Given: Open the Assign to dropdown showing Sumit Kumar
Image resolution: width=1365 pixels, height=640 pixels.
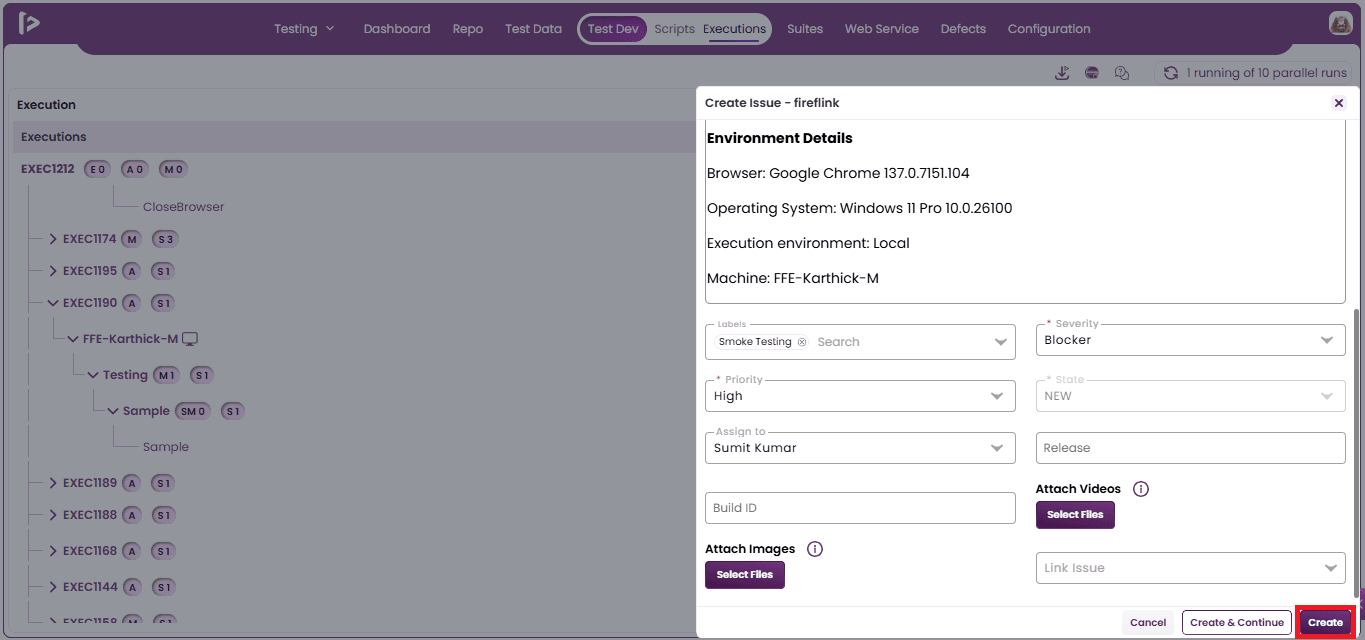Looking at the screenshot, I should pos(860,448).
